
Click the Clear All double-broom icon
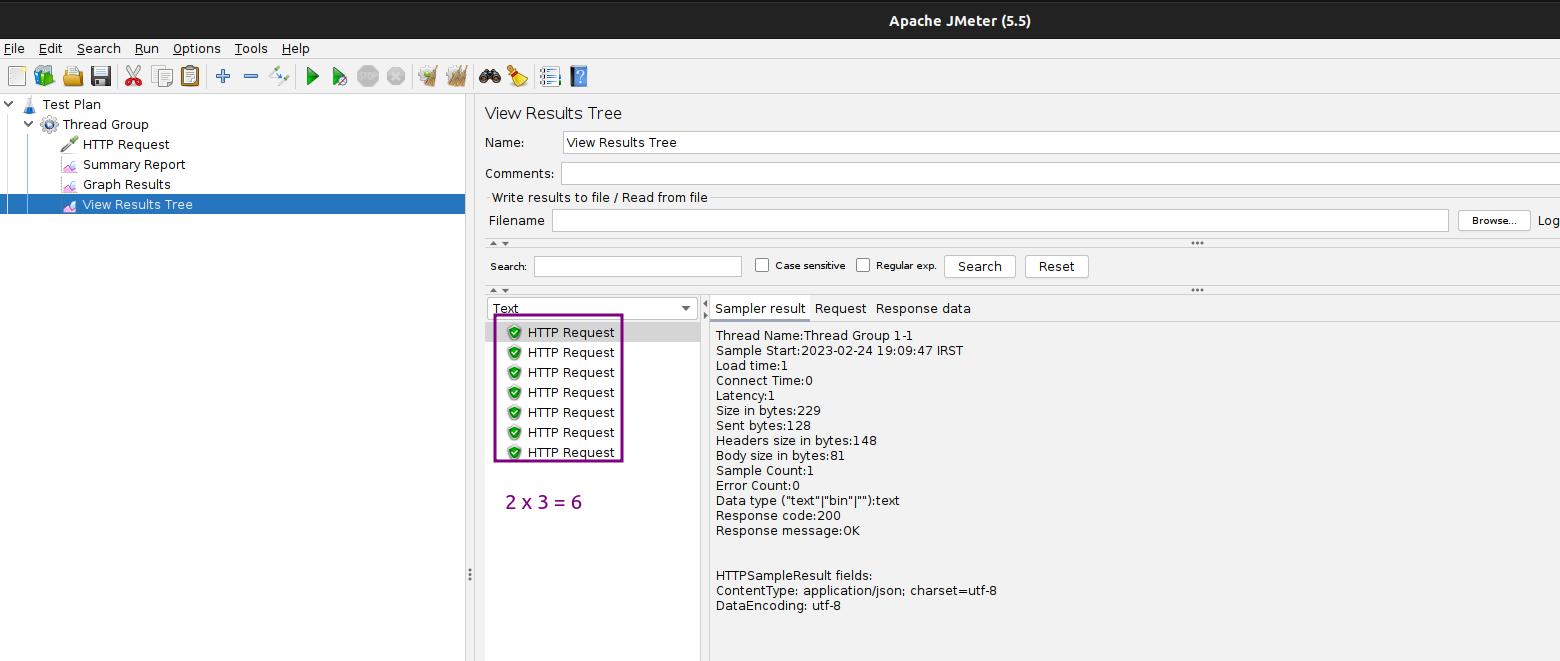(x=457, y=76)
